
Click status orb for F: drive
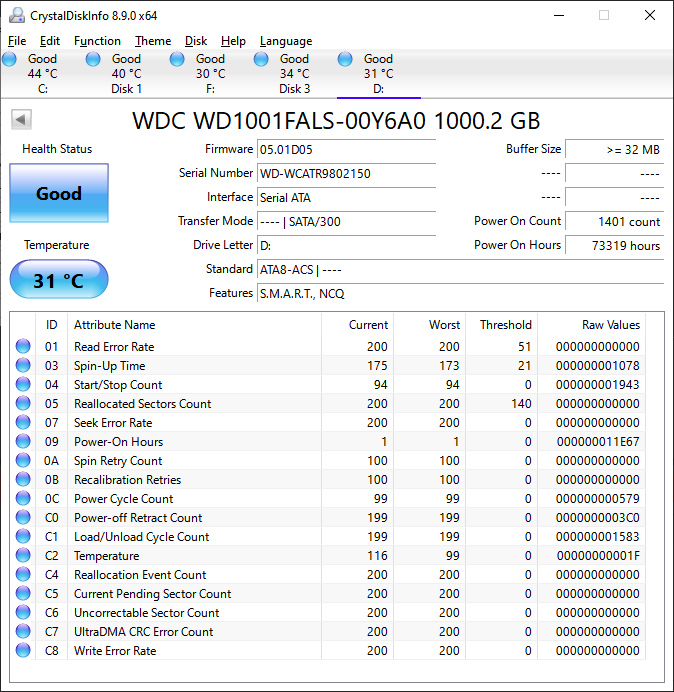coord(177,59)
